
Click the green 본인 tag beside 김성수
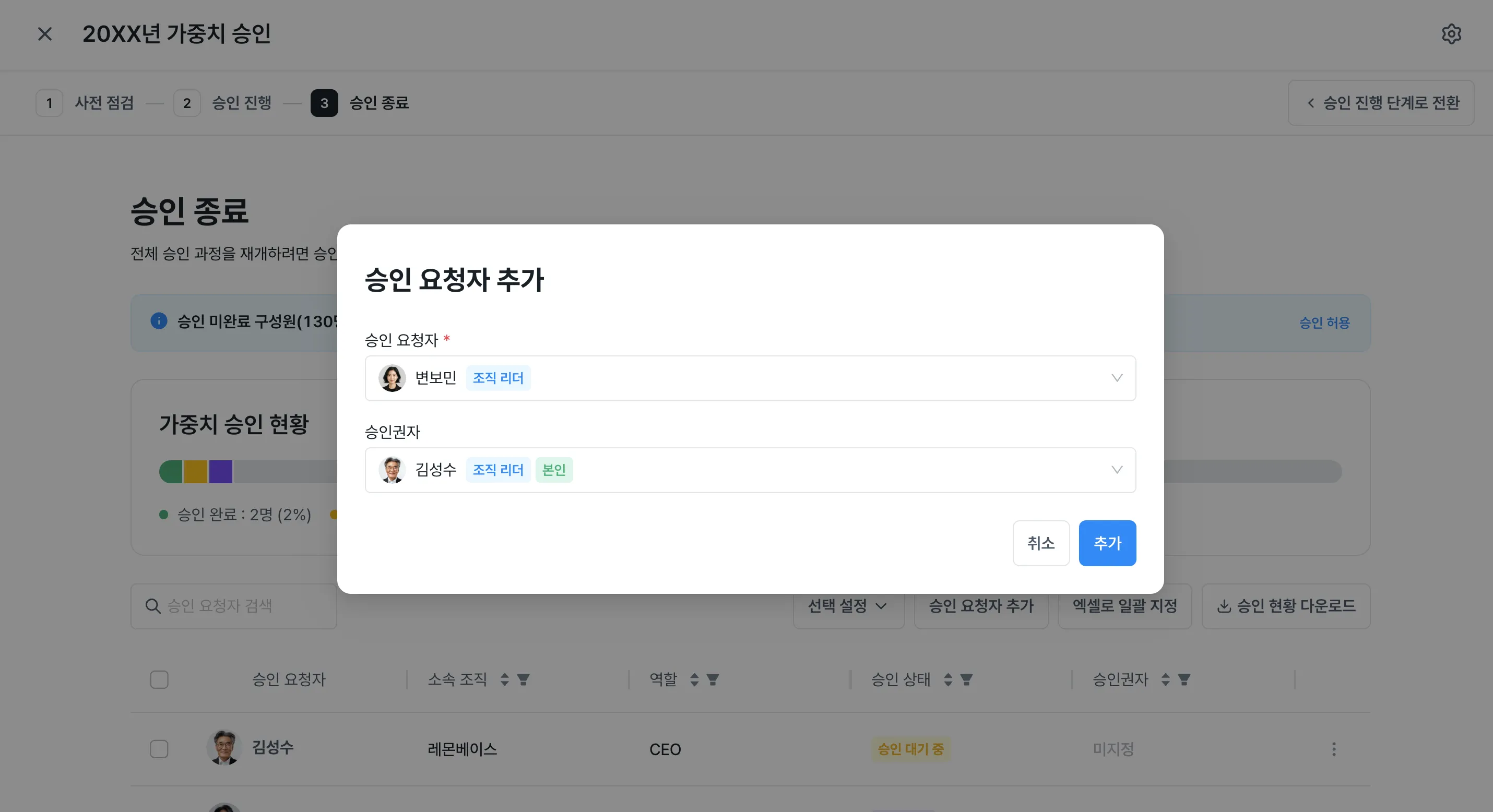(553, 470)
